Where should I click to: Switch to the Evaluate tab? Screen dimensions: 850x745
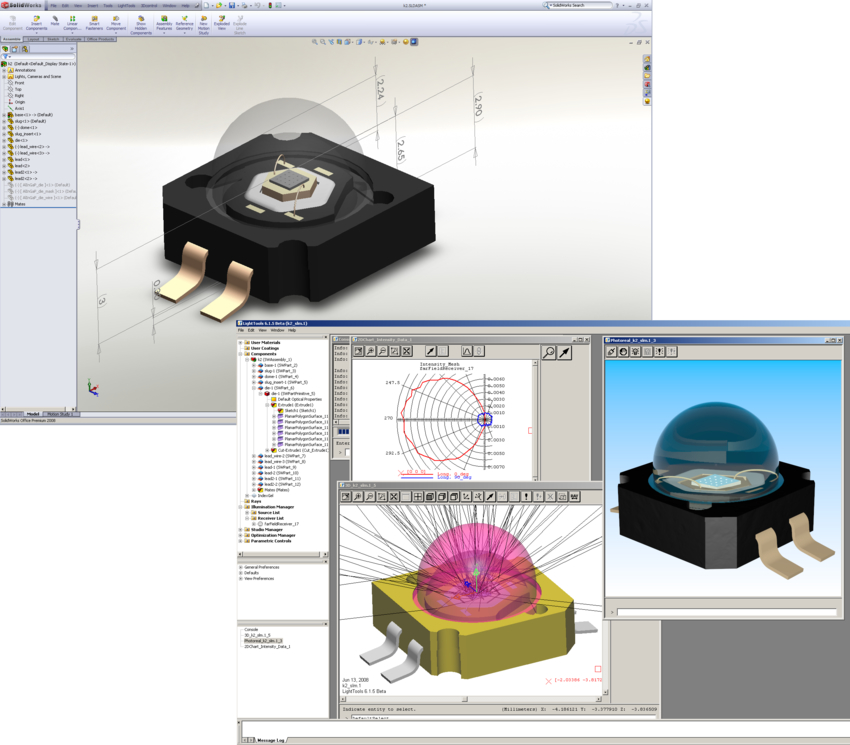(x=73, y=39)
